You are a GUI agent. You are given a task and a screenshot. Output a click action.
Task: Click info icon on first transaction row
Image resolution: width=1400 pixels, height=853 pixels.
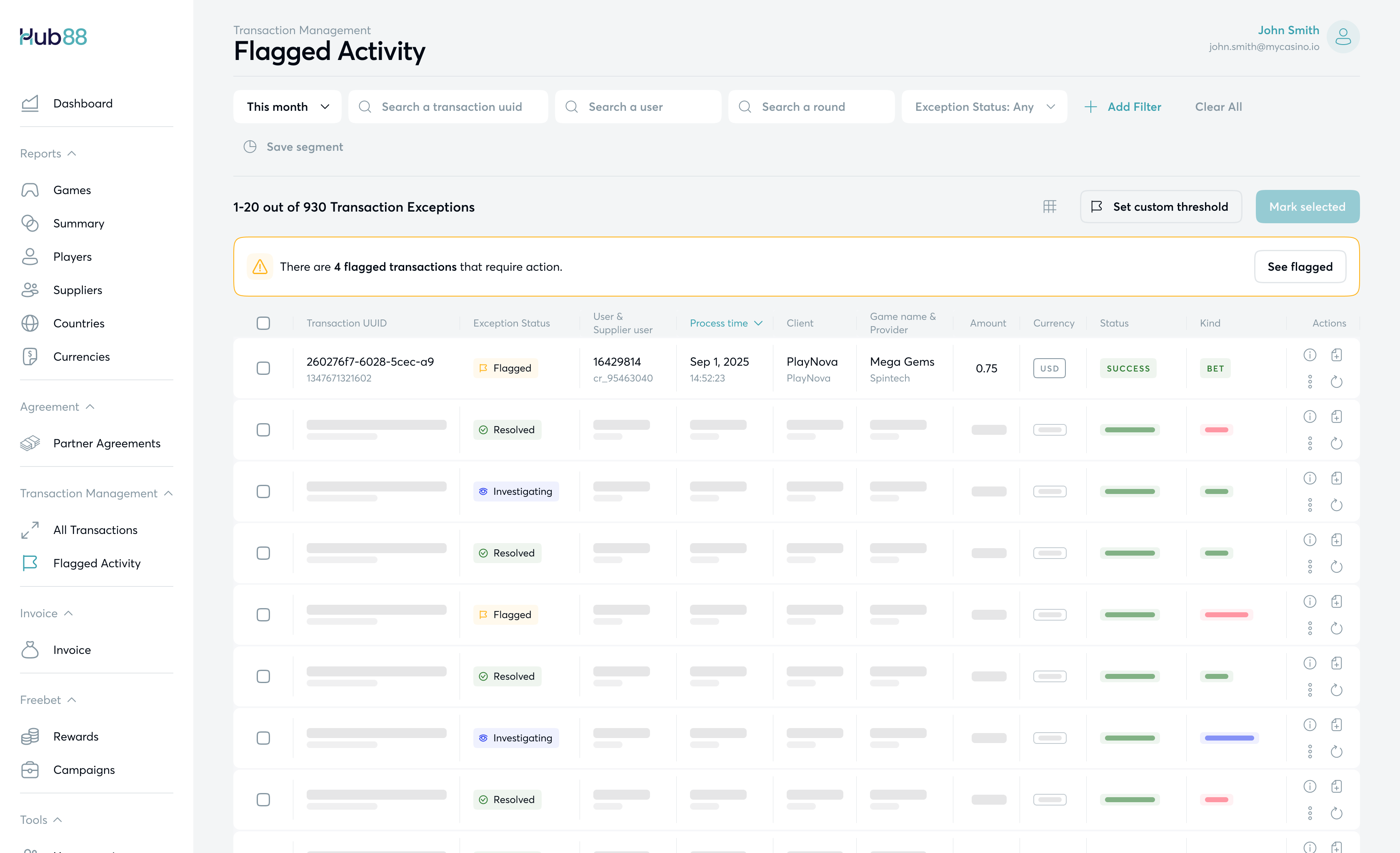click(1310, 355)
